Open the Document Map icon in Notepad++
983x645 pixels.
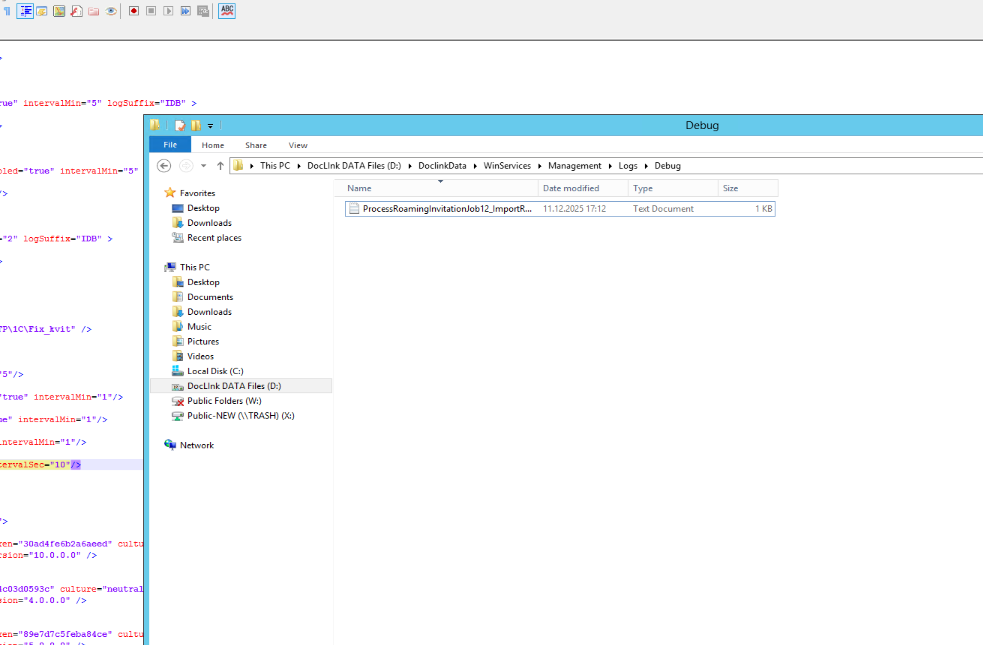(x=59, y=11)
